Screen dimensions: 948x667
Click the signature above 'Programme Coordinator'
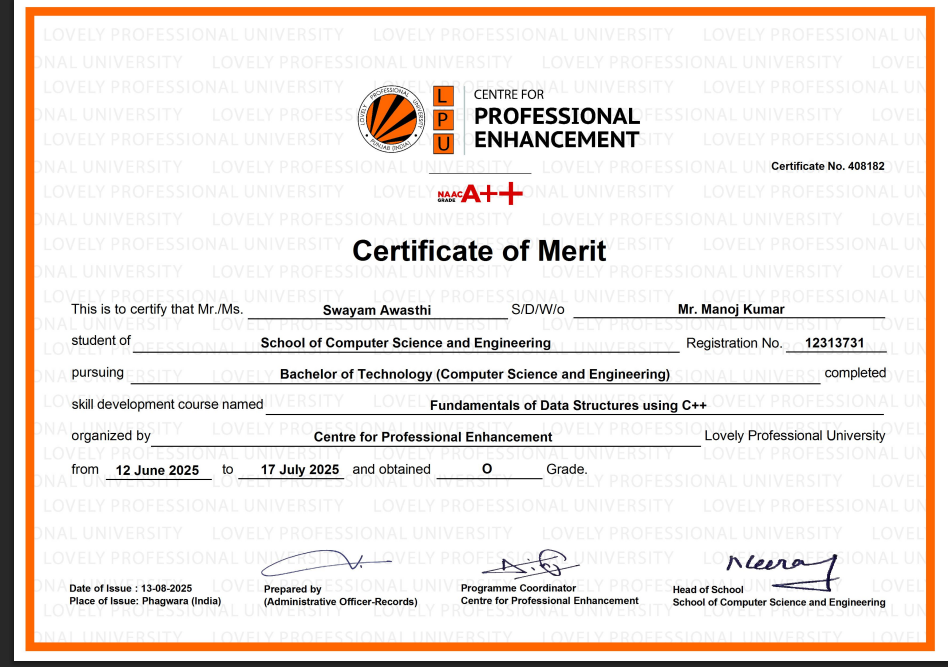(x=531, y=564)
